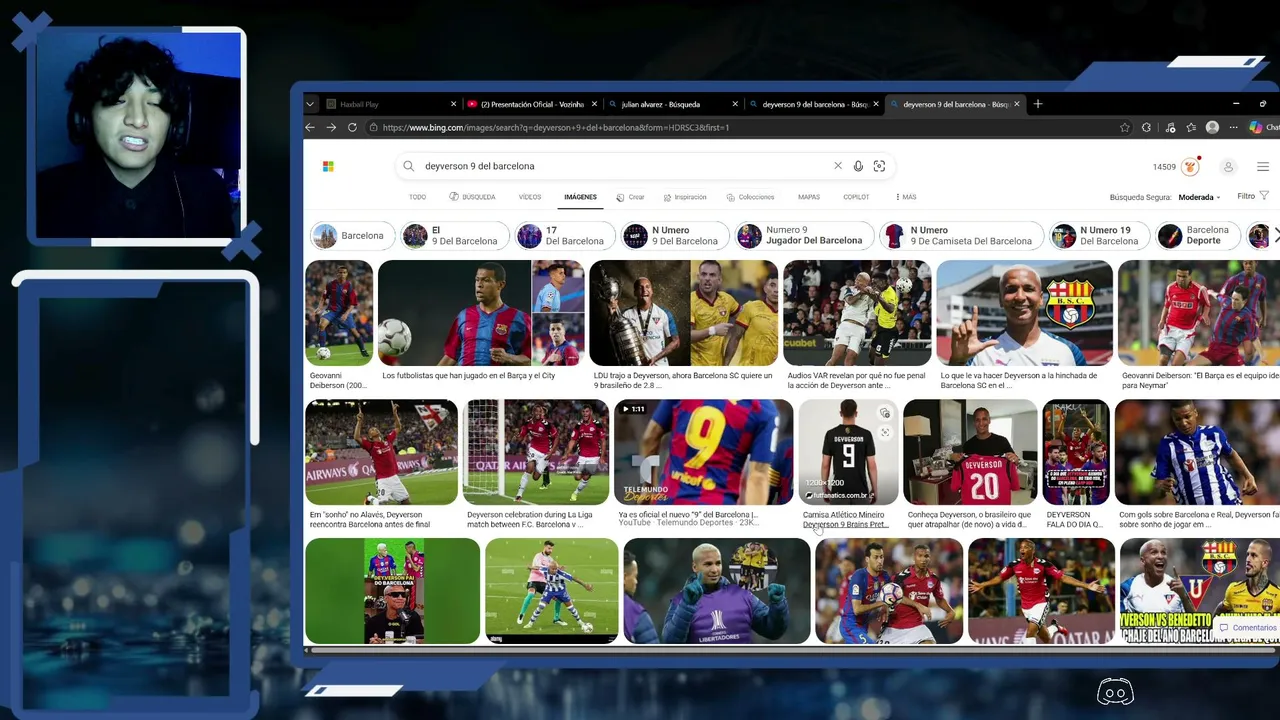
Task: Clear the search query with X
Action: coord(838,166)
